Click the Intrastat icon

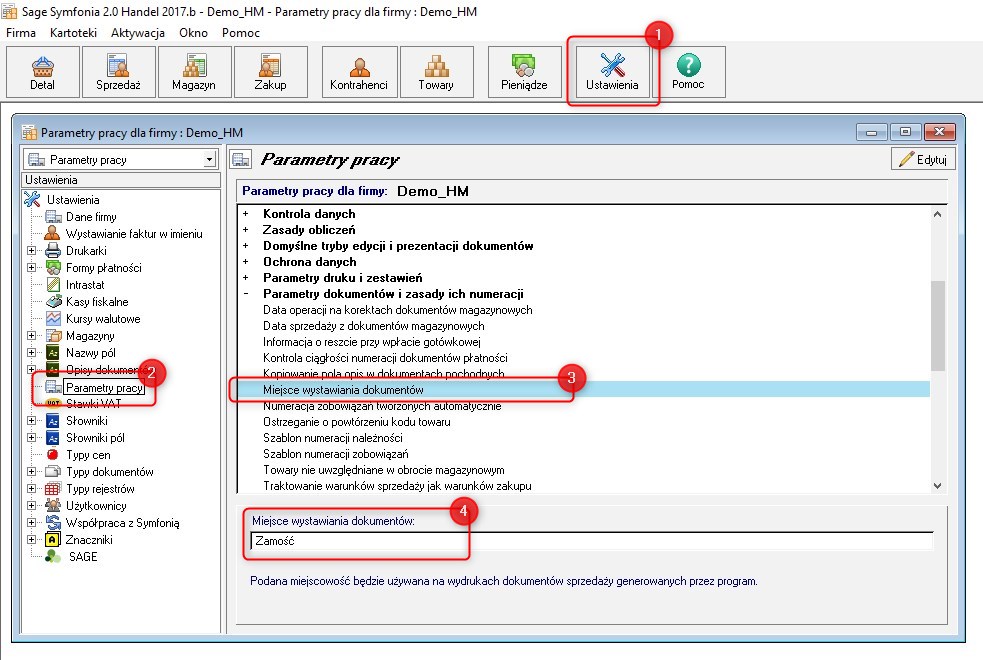pos(53,285)
